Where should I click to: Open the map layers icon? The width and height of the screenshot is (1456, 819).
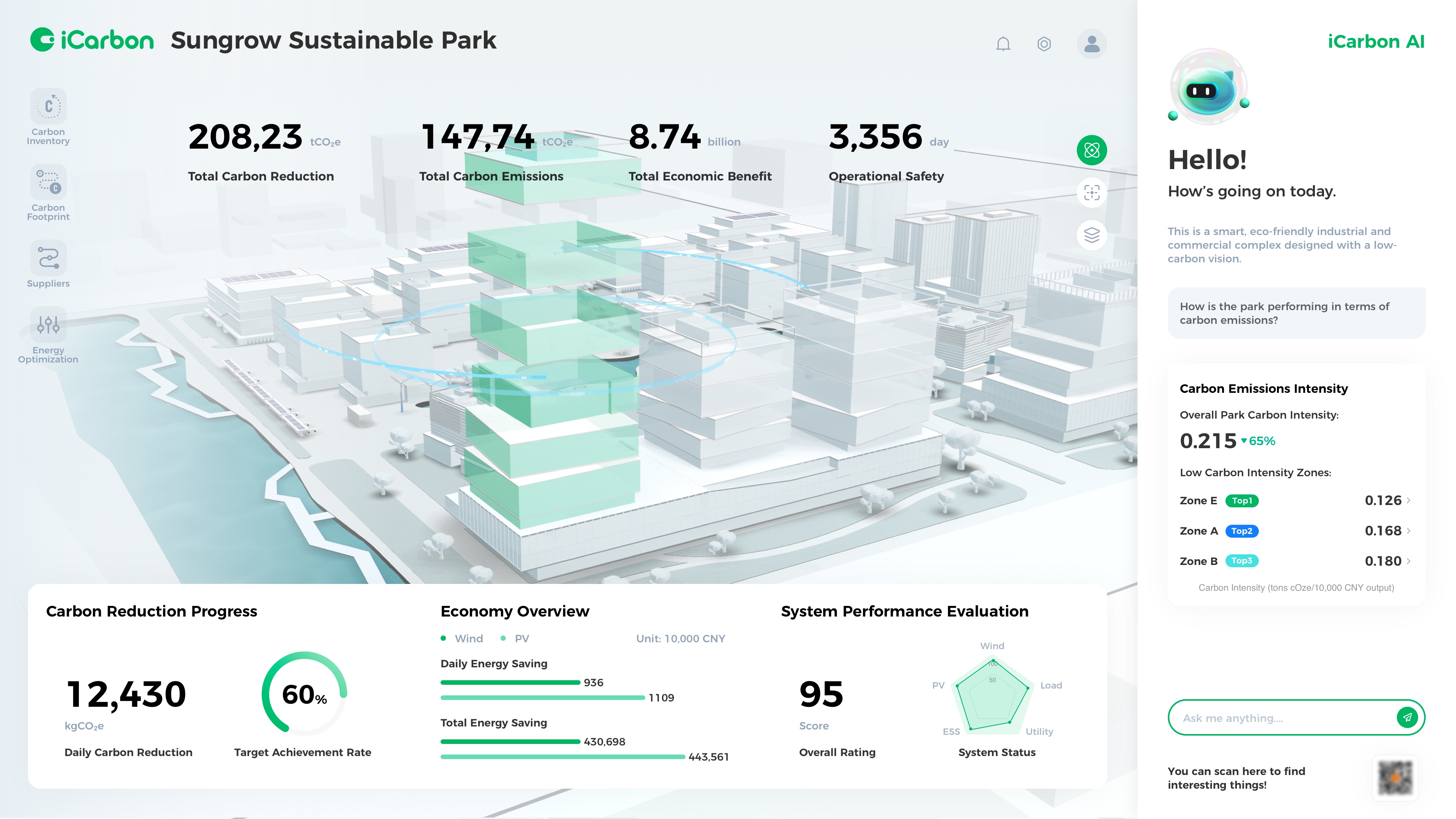point(1092,235)
